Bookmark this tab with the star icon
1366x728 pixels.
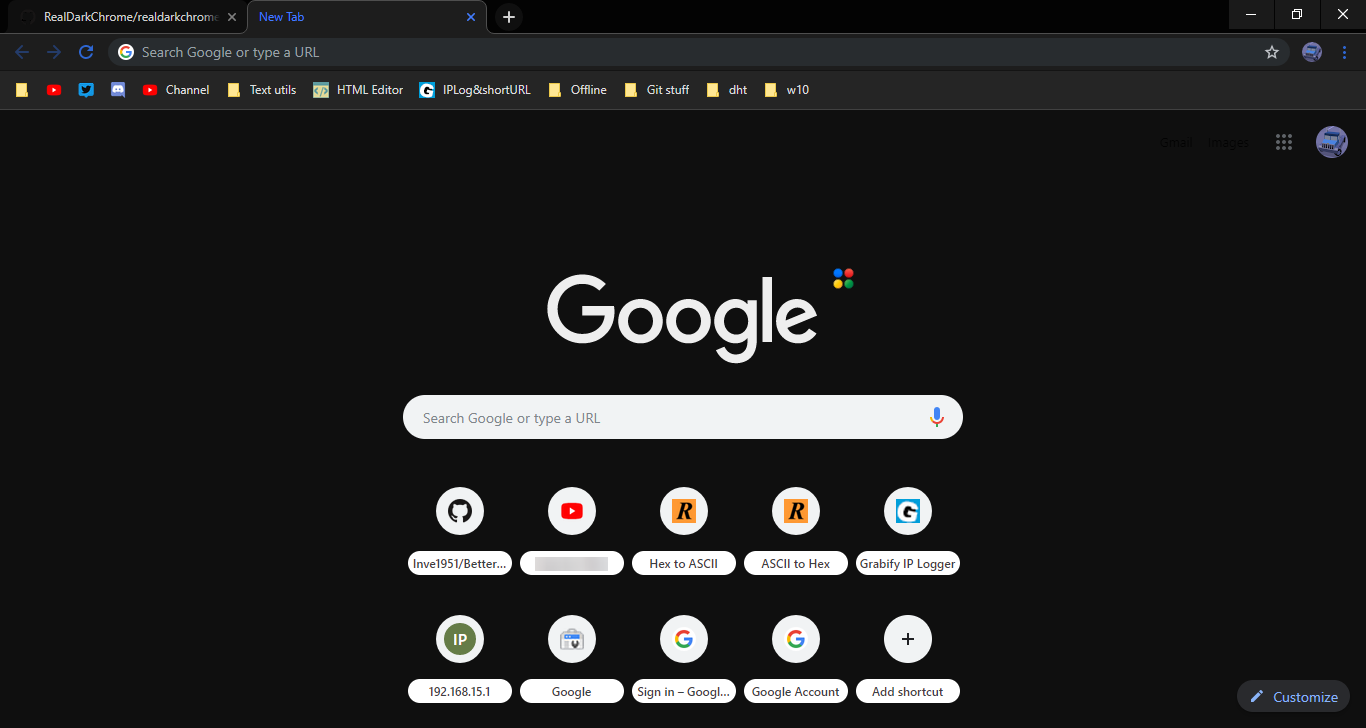click(1272, 52)
